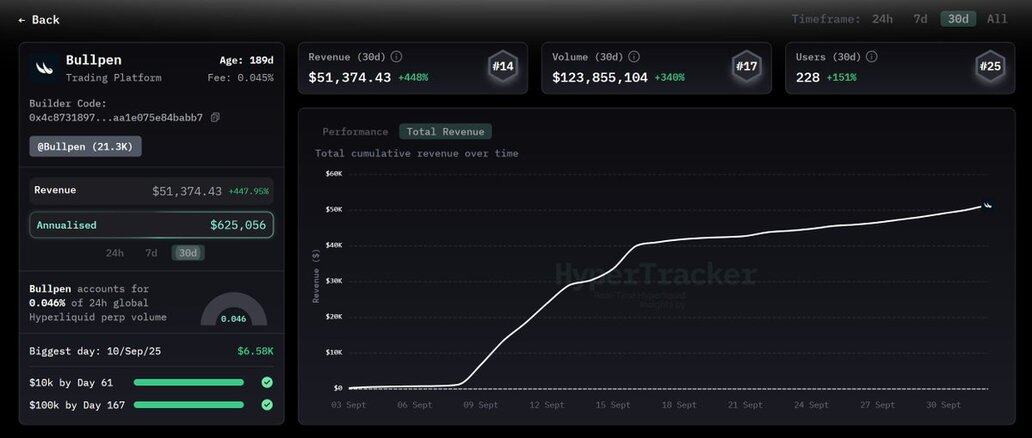Click the $10k by Day 61 progress bar
The height and width of the screenshot is (438, 1032).
tap(188, 382)
